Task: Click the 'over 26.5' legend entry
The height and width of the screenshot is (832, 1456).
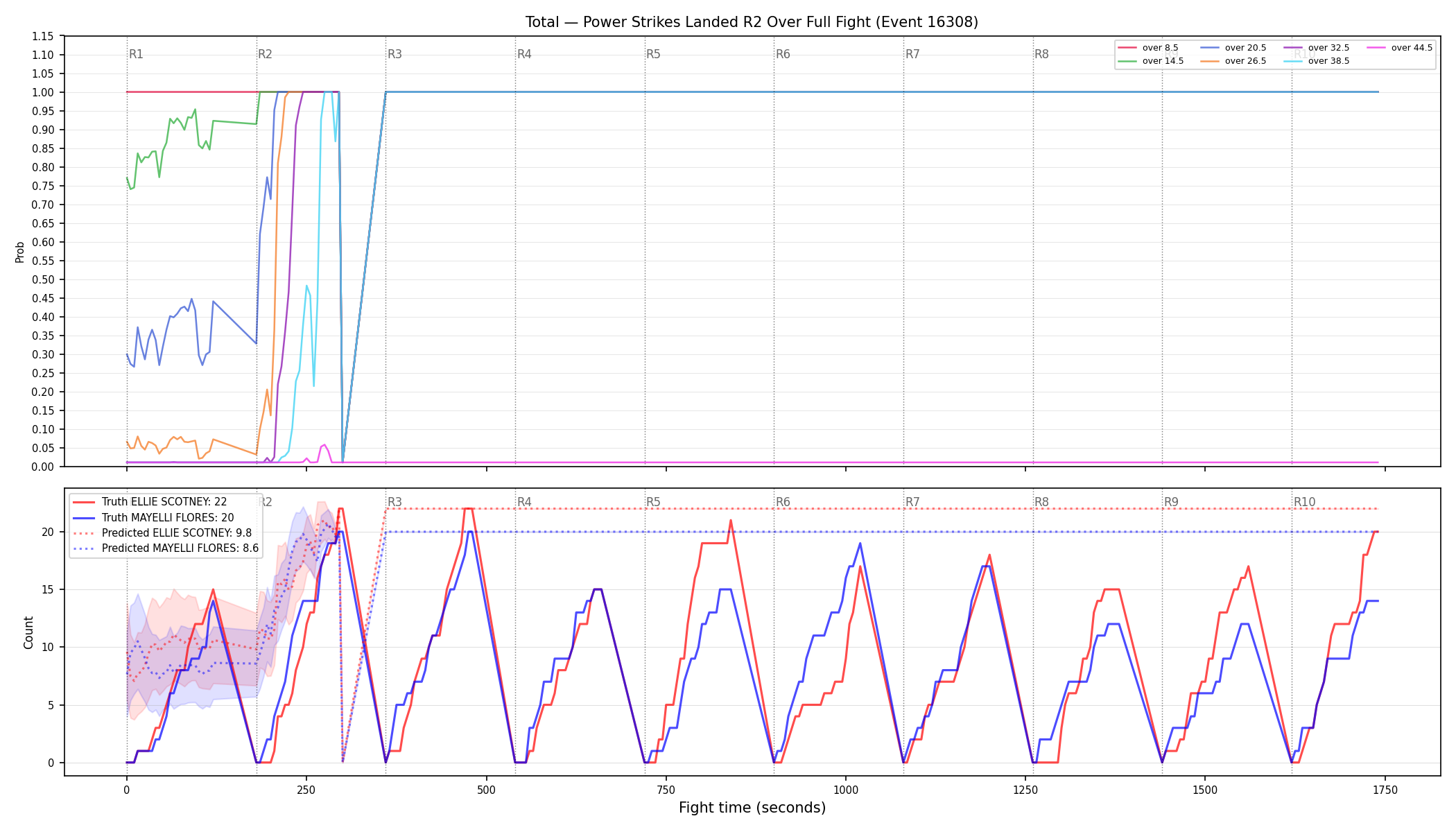Action: click(x=1233, y=61)
